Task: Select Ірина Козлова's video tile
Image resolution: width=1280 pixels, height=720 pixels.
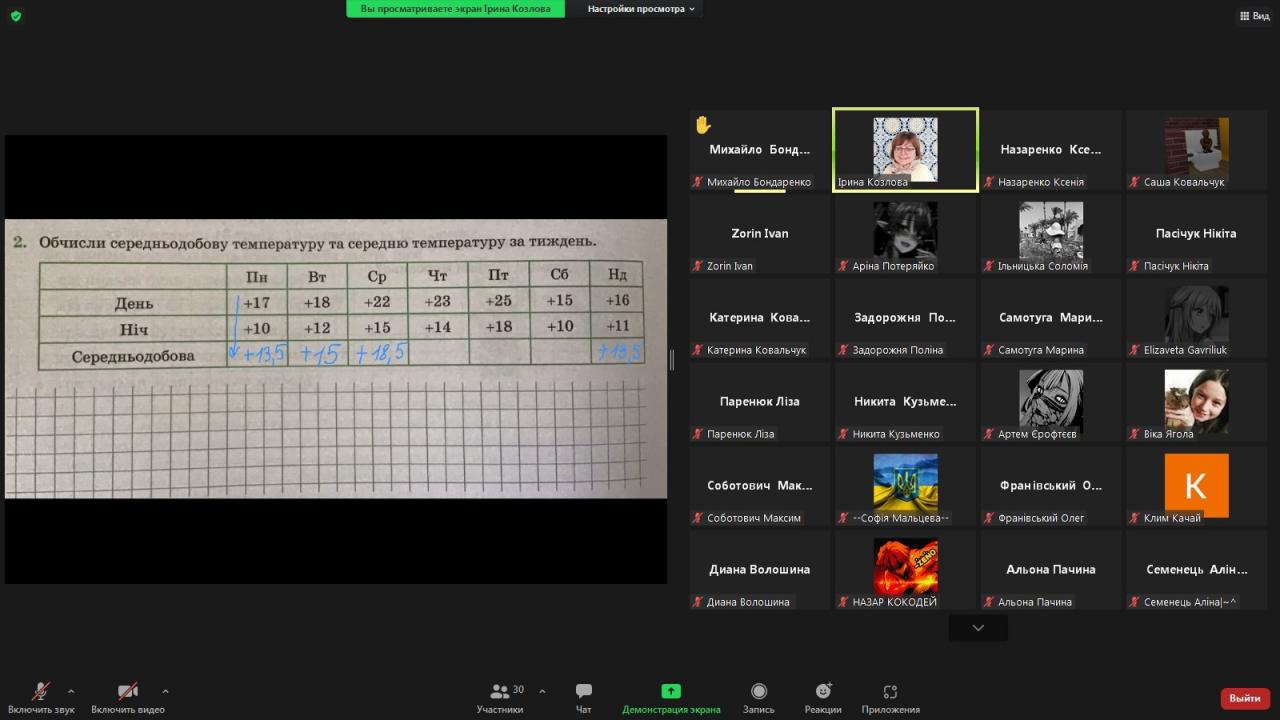Action: (x=905, y=150)
